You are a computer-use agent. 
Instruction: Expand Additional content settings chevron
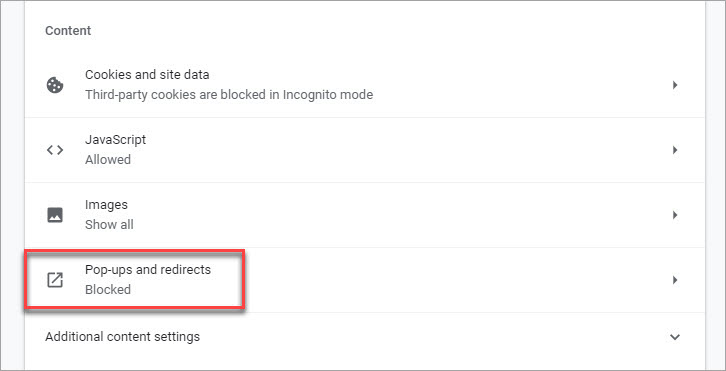[675, 337]
